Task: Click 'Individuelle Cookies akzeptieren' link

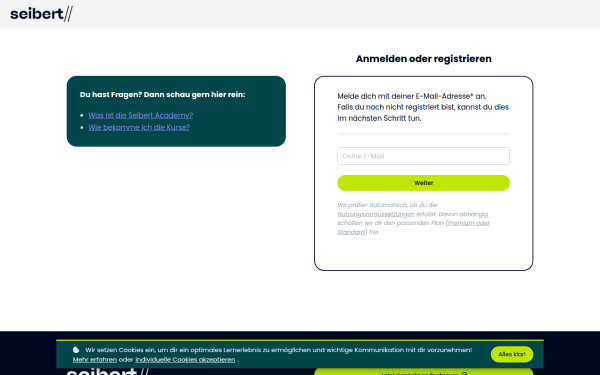Action: tap(185, 360)
